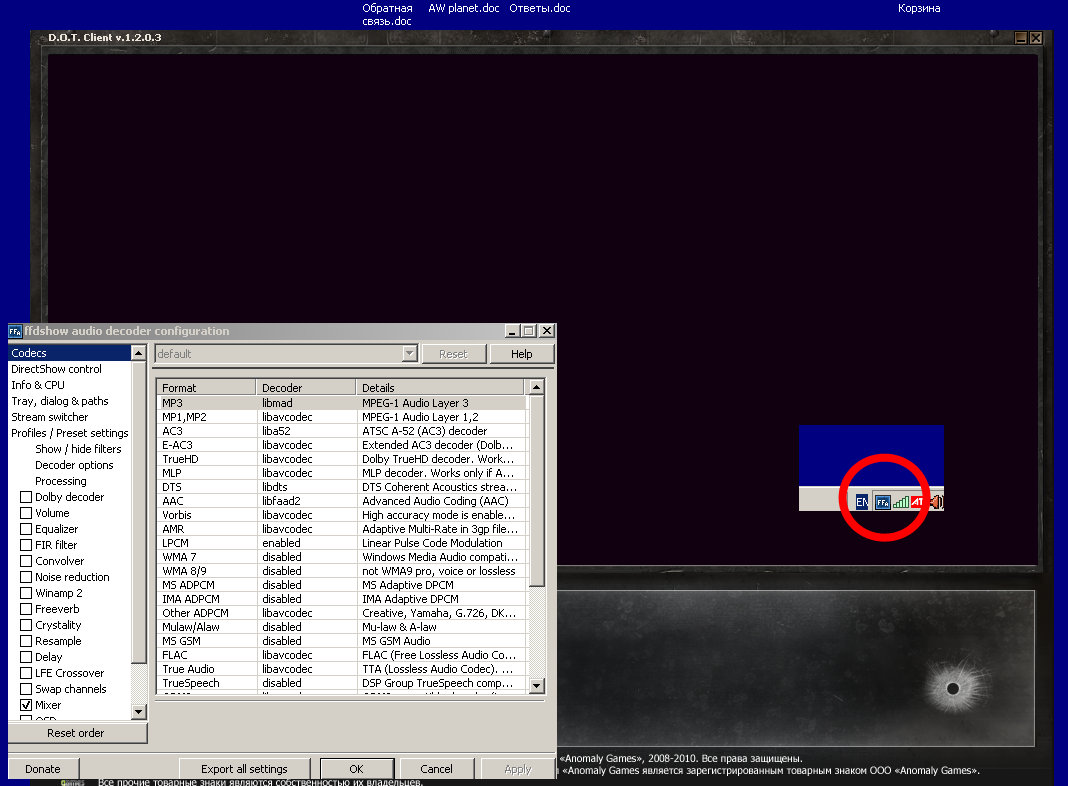Click the filter list scroll-up arrow

click(x=139, y=353)
